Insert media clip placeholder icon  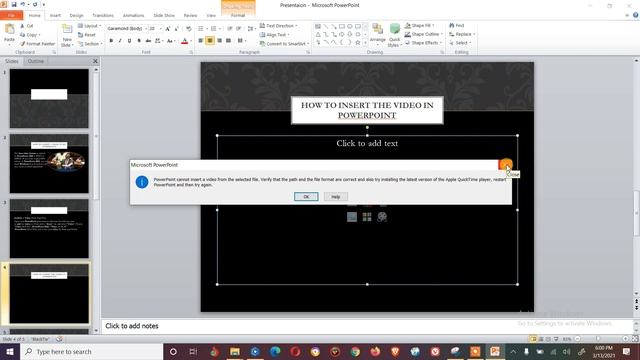coord(382,217)
